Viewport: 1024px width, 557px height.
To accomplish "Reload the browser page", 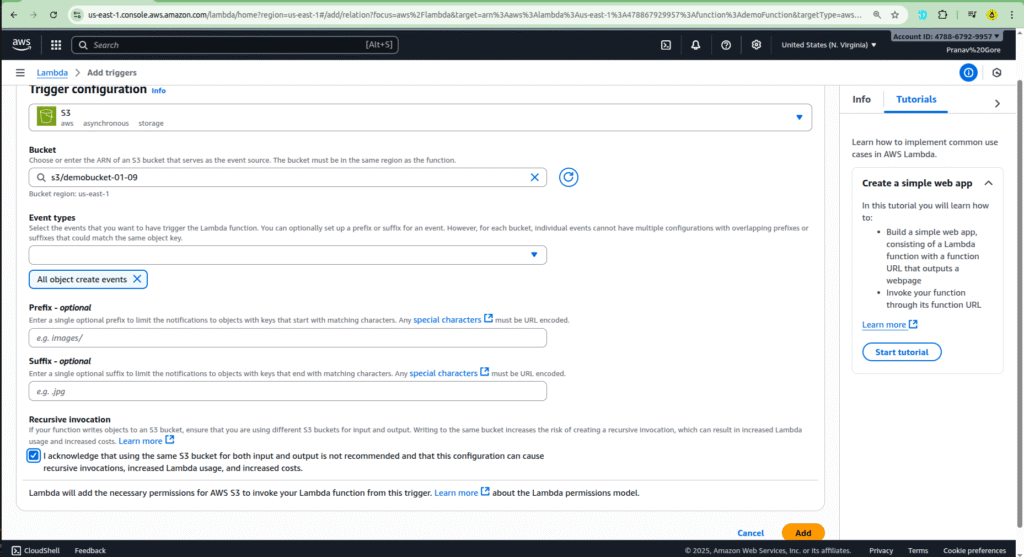I will click(54, 14).
